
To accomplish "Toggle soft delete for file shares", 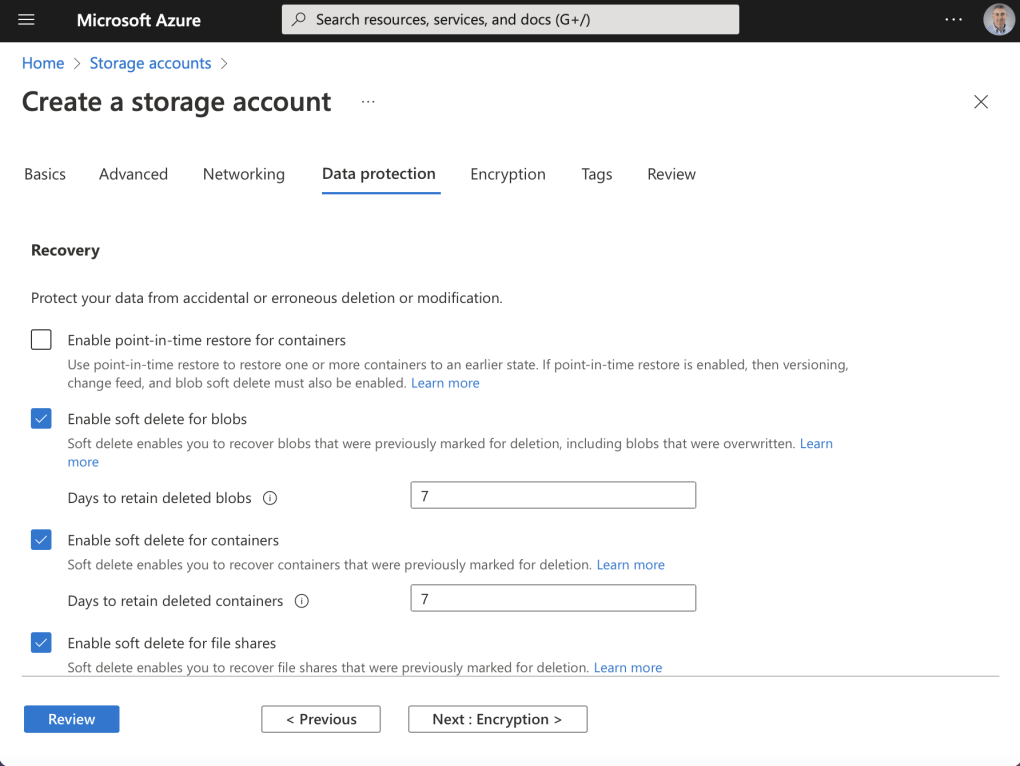I will [x=41, y=643].
